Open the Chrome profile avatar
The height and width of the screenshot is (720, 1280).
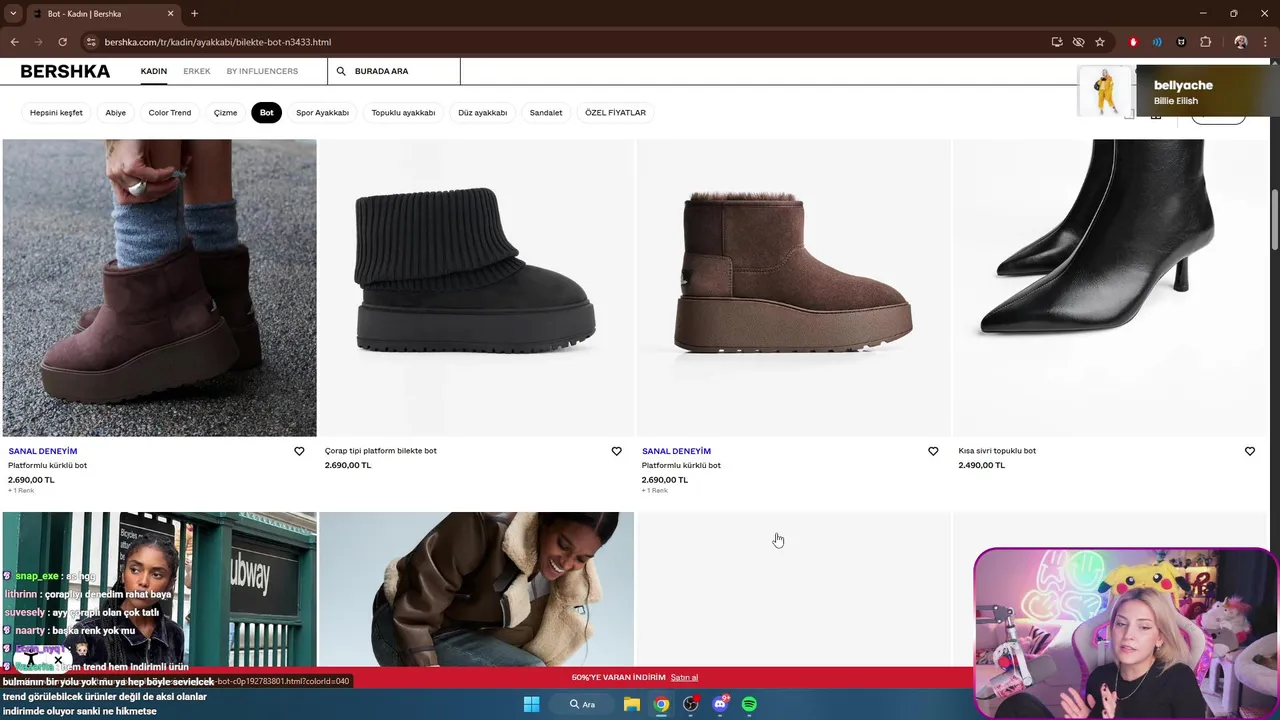pos(1241,42)
